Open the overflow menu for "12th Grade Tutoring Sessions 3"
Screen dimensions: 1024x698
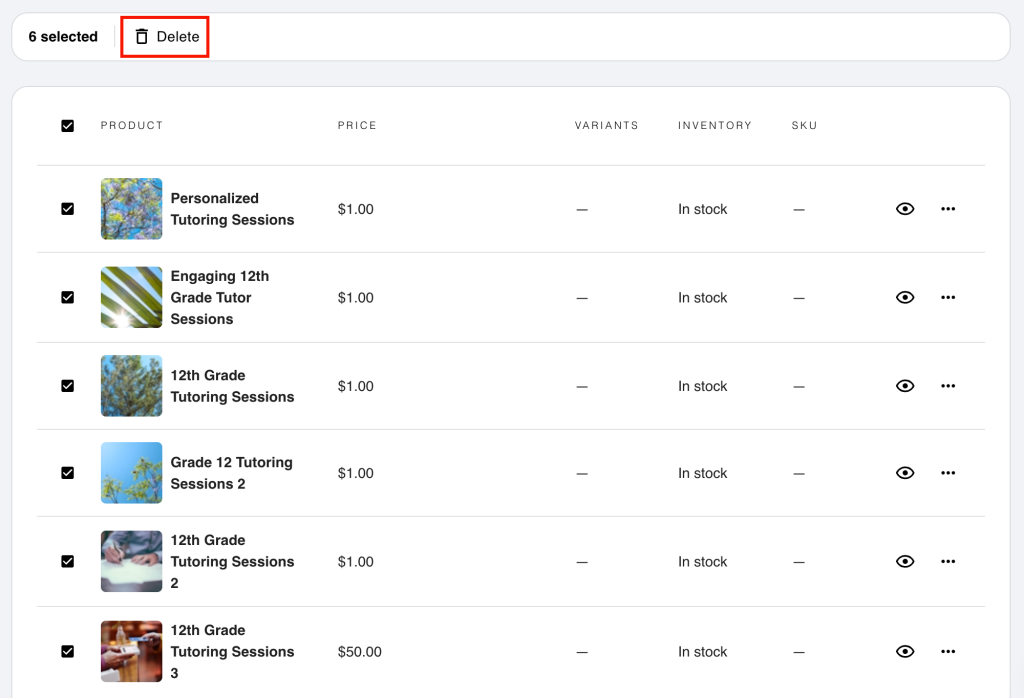[x=947, y=651]
